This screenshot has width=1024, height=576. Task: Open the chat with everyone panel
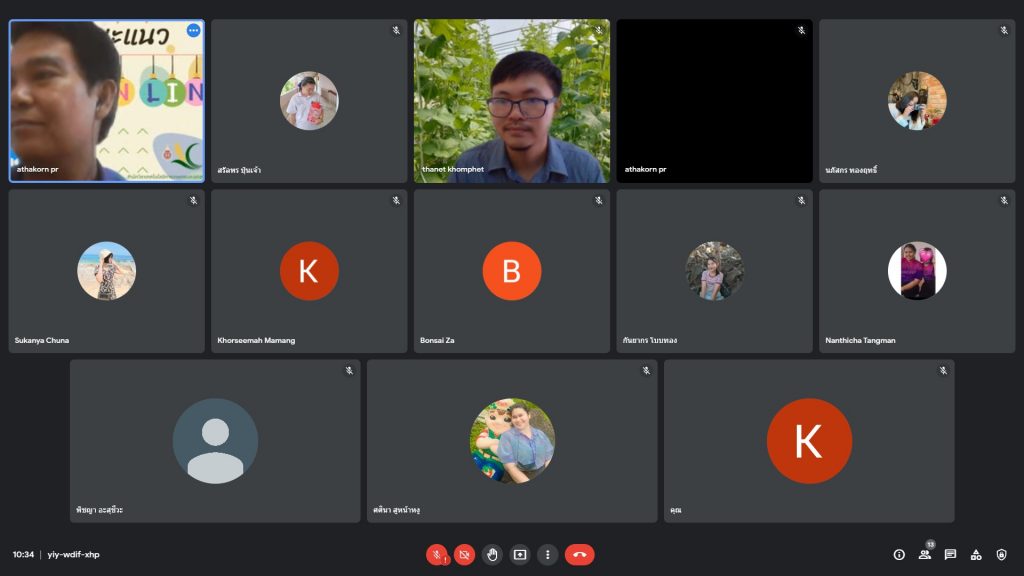[x=950, y=554]
